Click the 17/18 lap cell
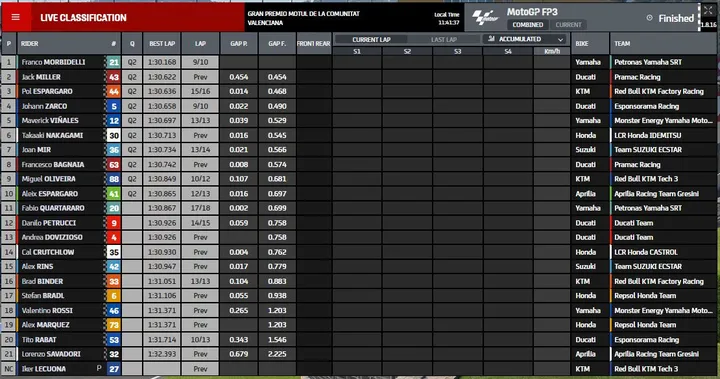 [x=200, y=208]
